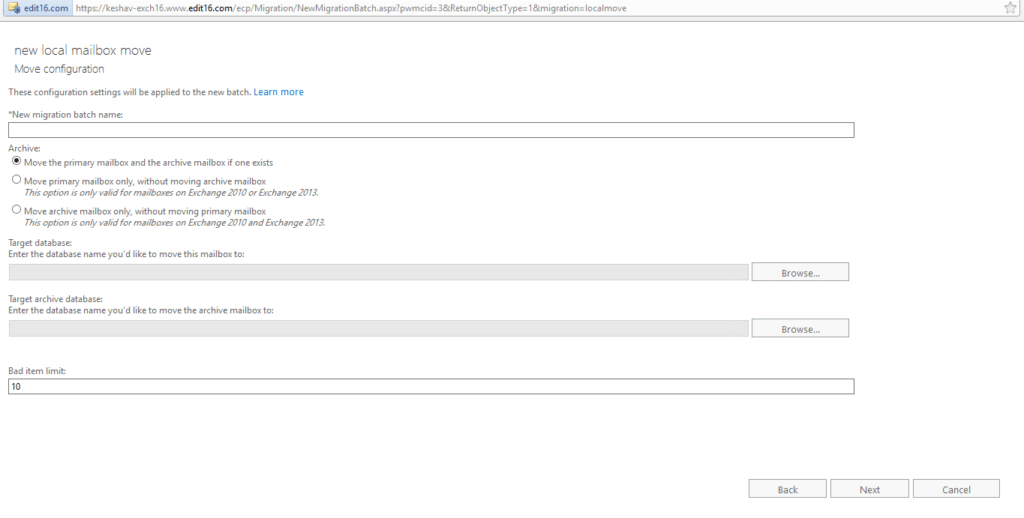
Task: Click the 'Exchange 2010 and Exchange 2013' note
Action: (174, 223)
